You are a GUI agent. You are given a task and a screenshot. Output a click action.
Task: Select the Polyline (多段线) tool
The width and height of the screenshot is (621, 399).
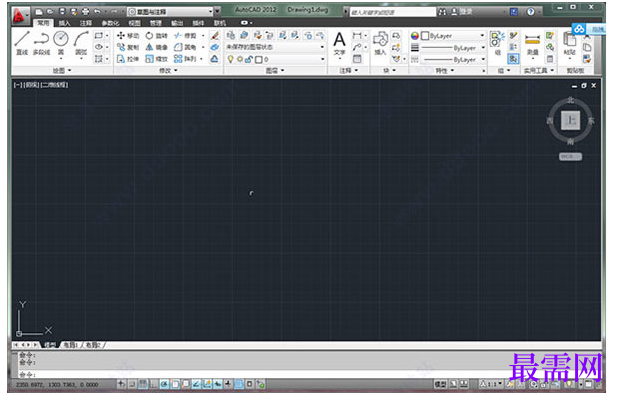(41, 43)
